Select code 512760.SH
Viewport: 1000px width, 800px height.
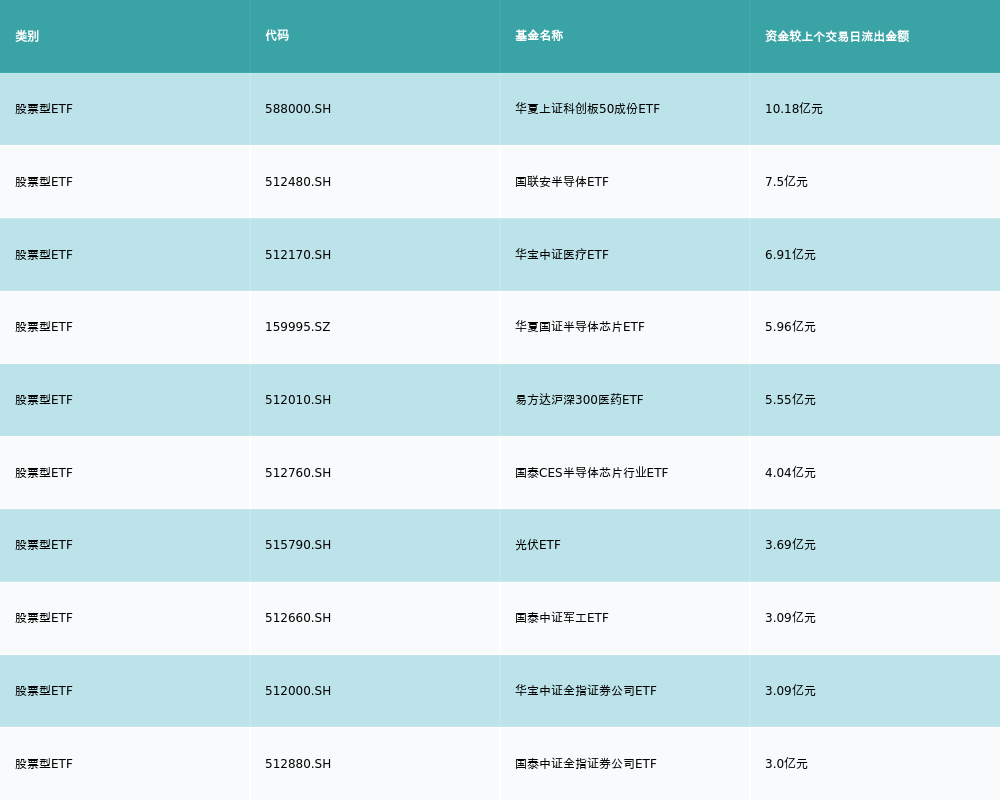tap(298, 473)
